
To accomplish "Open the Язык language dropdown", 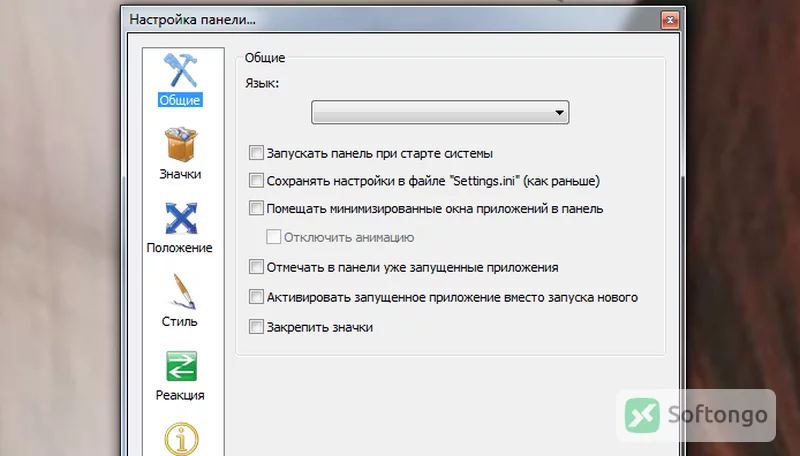I will (440, 112).
